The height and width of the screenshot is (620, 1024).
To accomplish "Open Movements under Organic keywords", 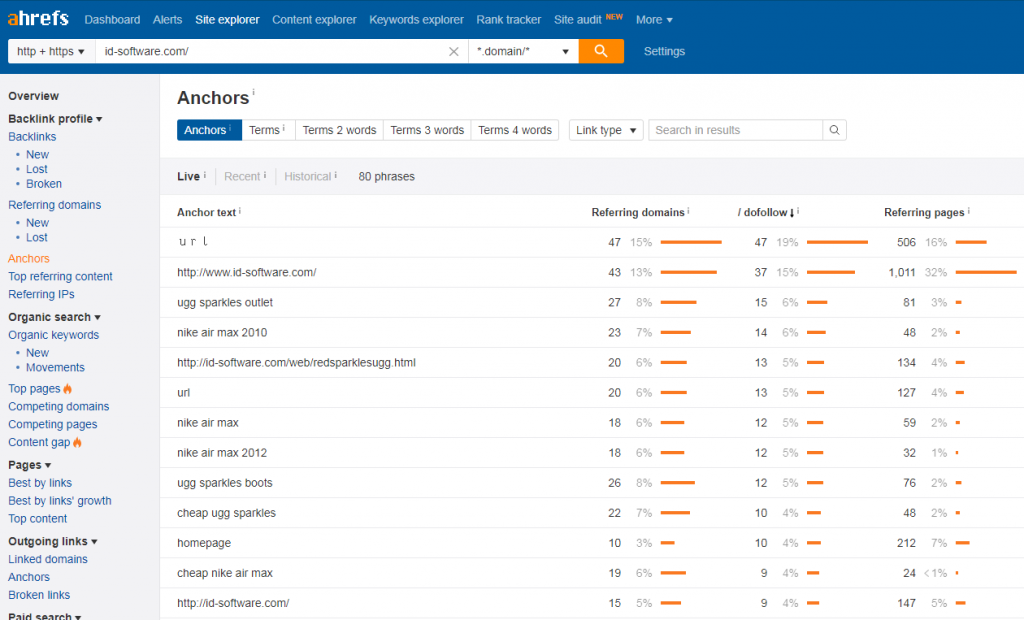I will click(x=56, y=367).
